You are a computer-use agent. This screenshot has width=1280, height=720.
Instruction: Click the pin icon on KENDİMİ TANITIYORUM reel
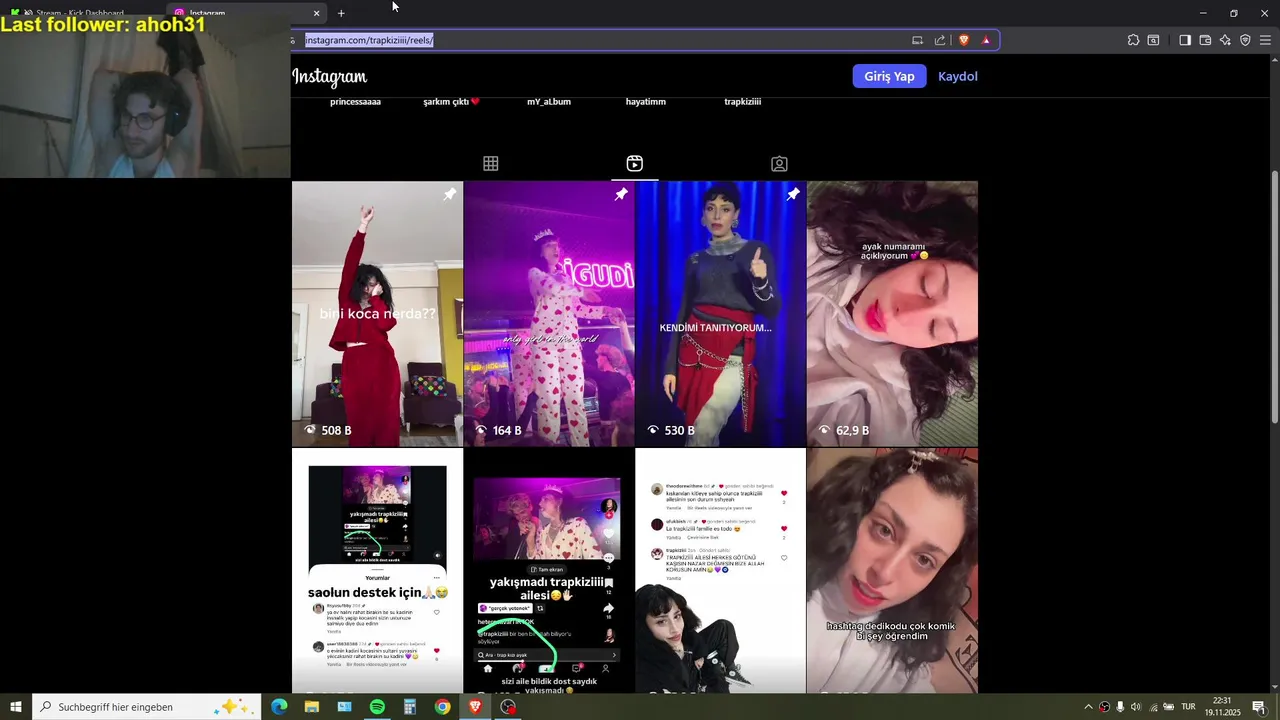point(793,195)
